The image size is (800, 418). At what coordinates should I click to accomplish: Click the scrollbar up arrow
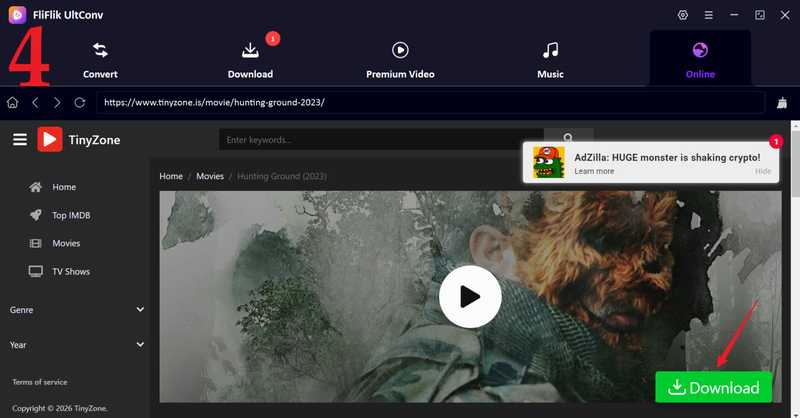click(795, 125)
